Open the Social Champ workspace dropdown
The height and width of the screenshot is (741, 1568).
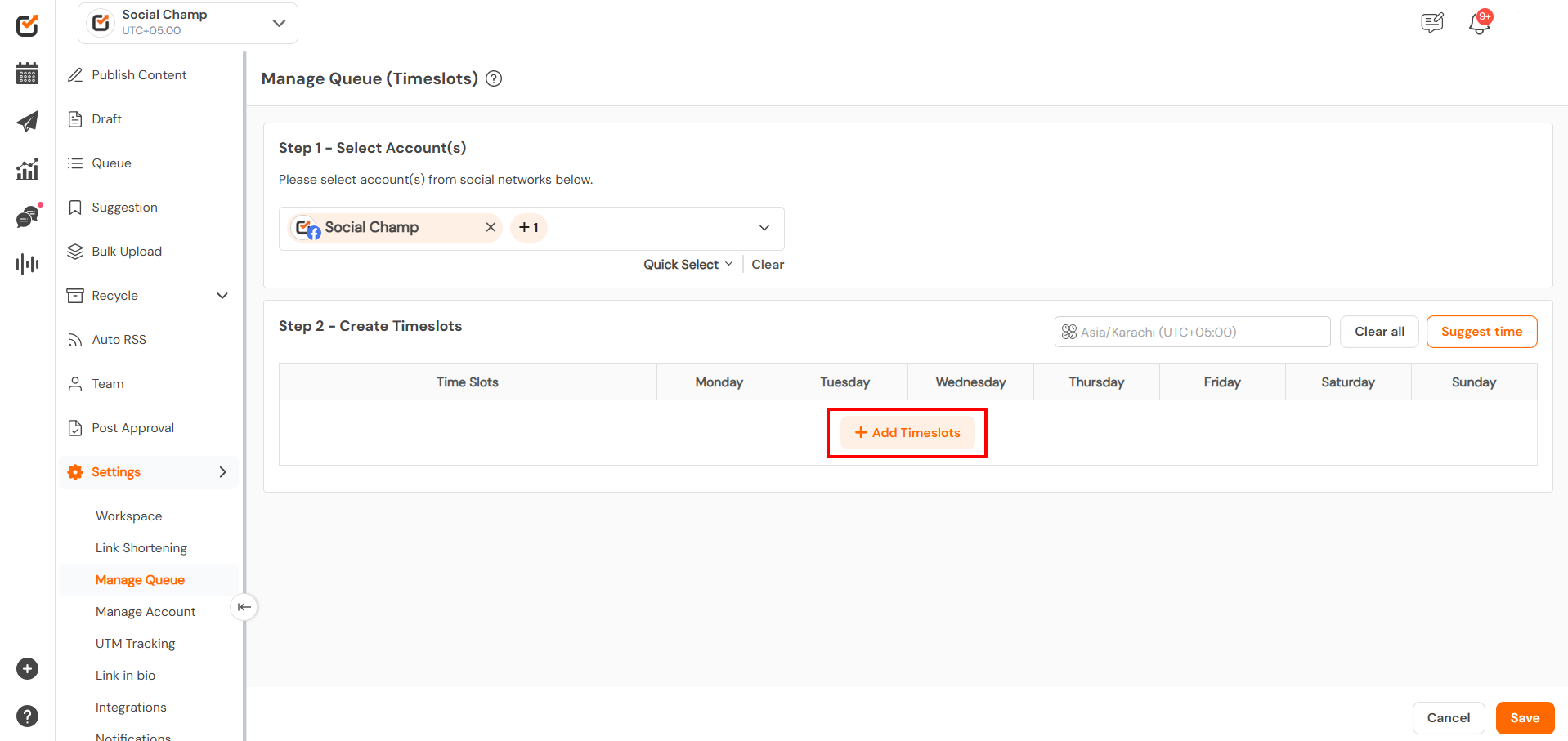click(x=188, y=23)
